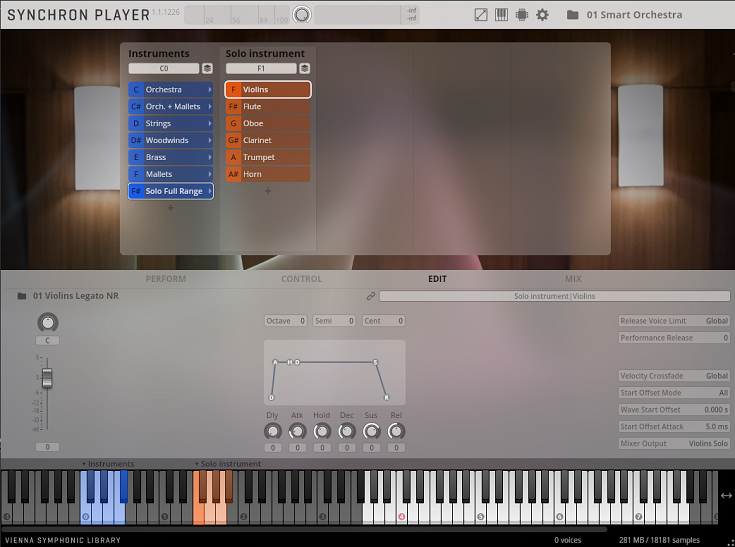Expand Strings slot arrow
Screen dimensions: 735x547
tap(210, 123)
